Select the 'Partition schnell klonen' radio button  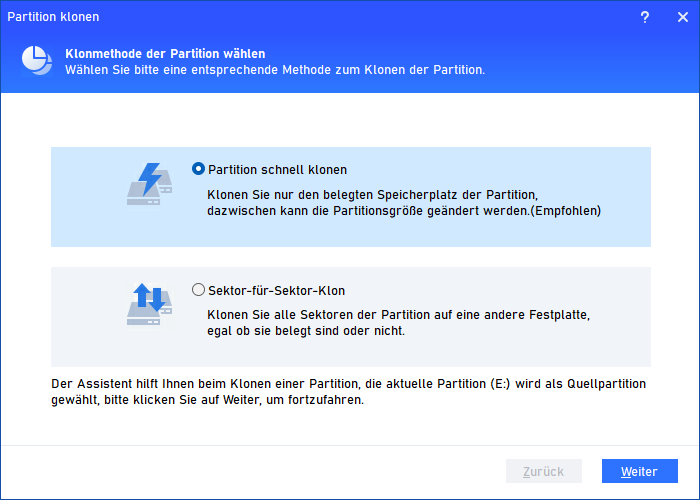[198, 170]
